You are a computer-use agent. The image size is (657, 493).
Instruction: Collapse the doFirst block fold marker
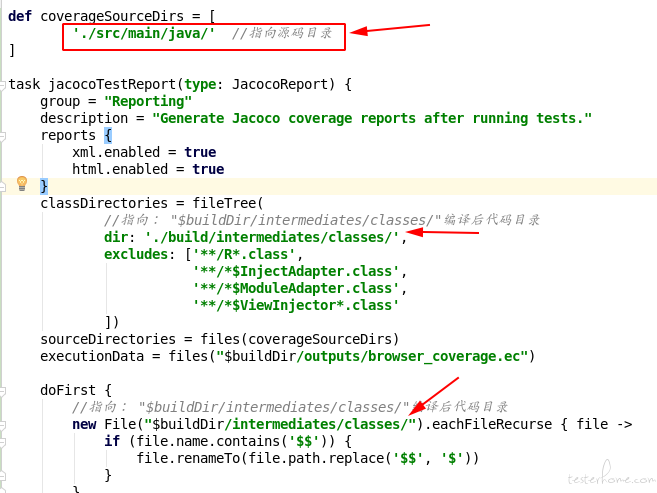pyautogui.click(x=2, y=391)
